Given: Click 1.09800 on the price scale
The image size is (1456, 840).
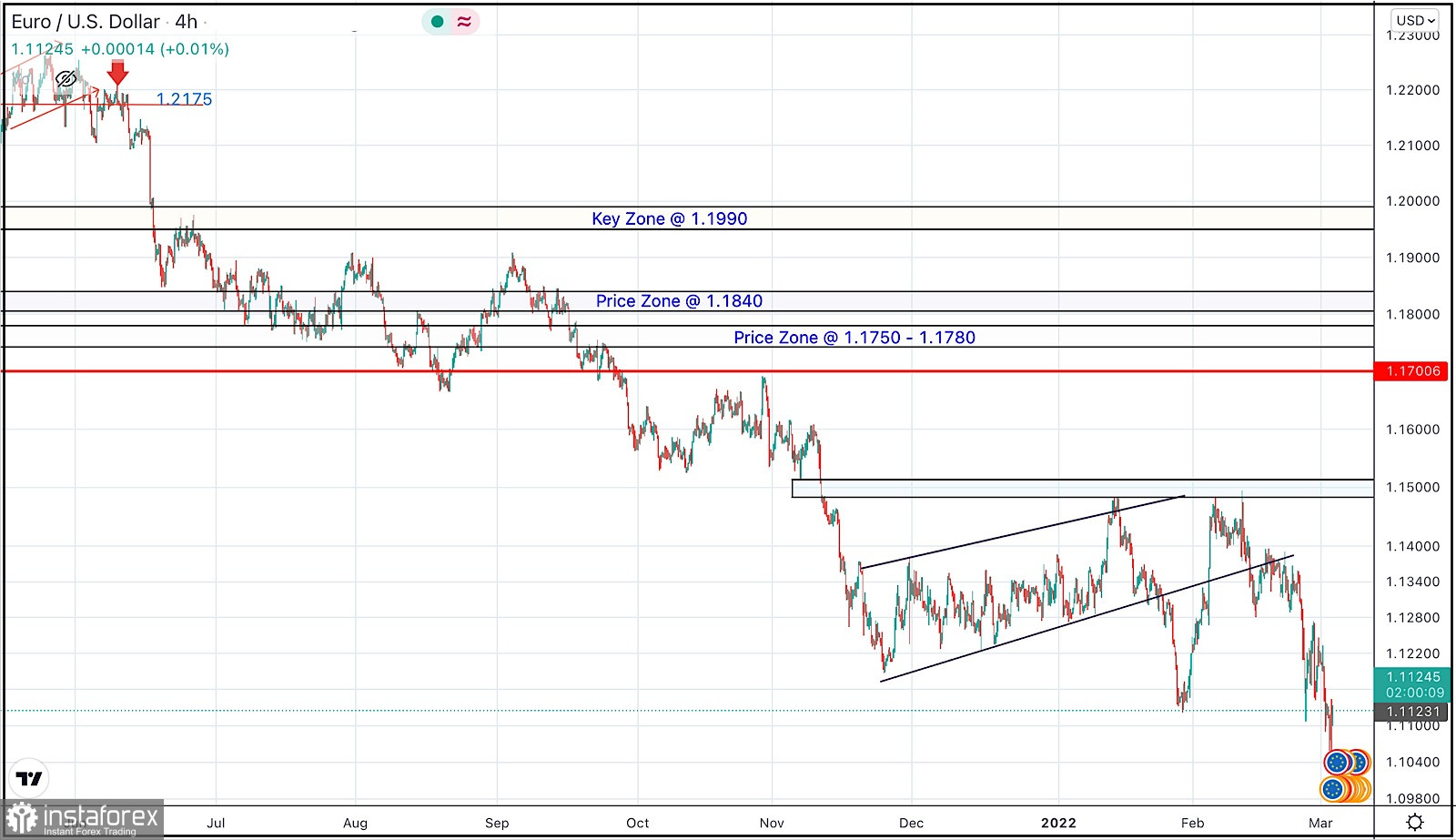Looking at the screenshot, I should click(1412, 799).
